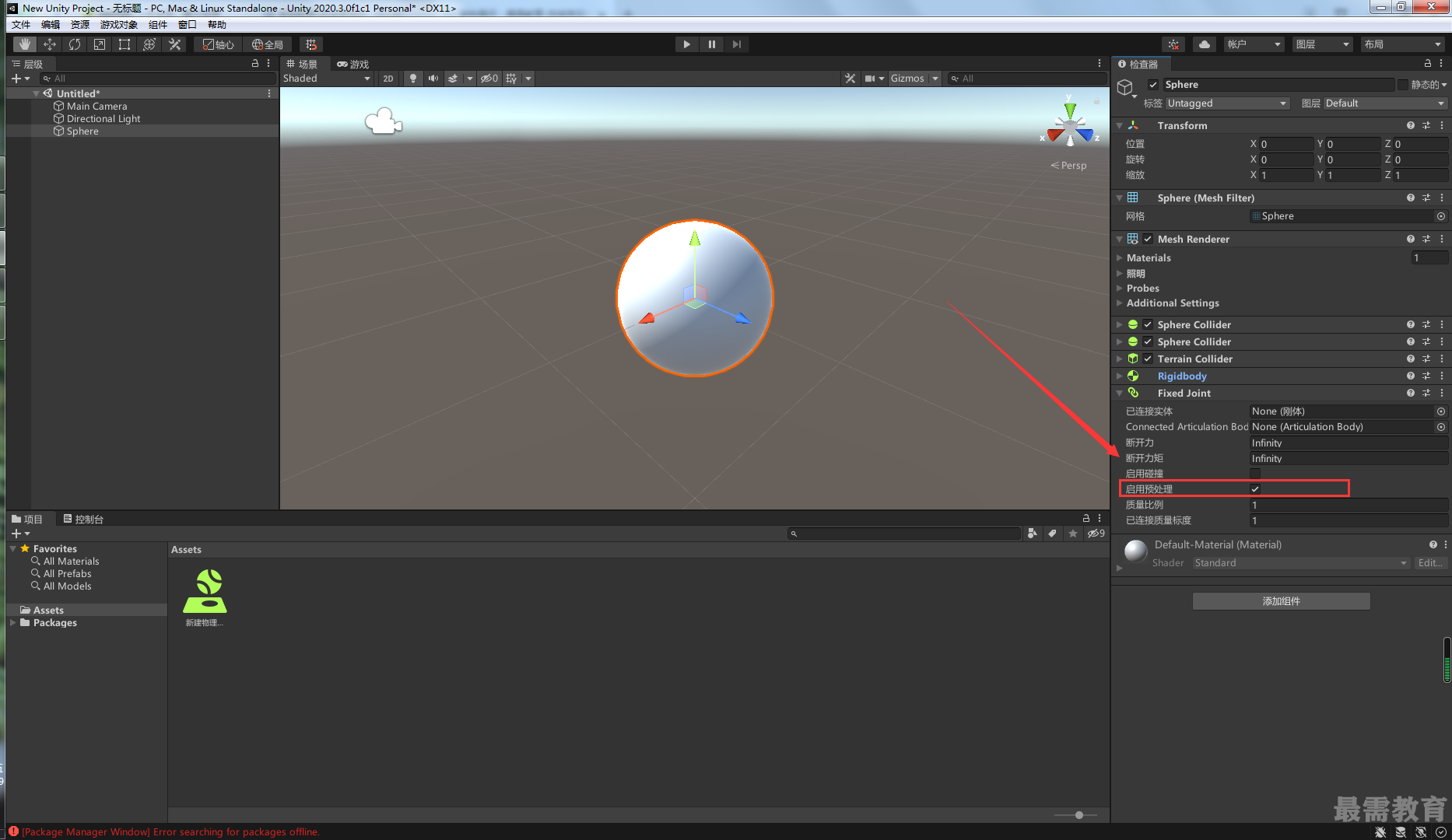Viewport: 1452px width, 840px height.
Task: Pause the game playback
Action: [711, 44]
